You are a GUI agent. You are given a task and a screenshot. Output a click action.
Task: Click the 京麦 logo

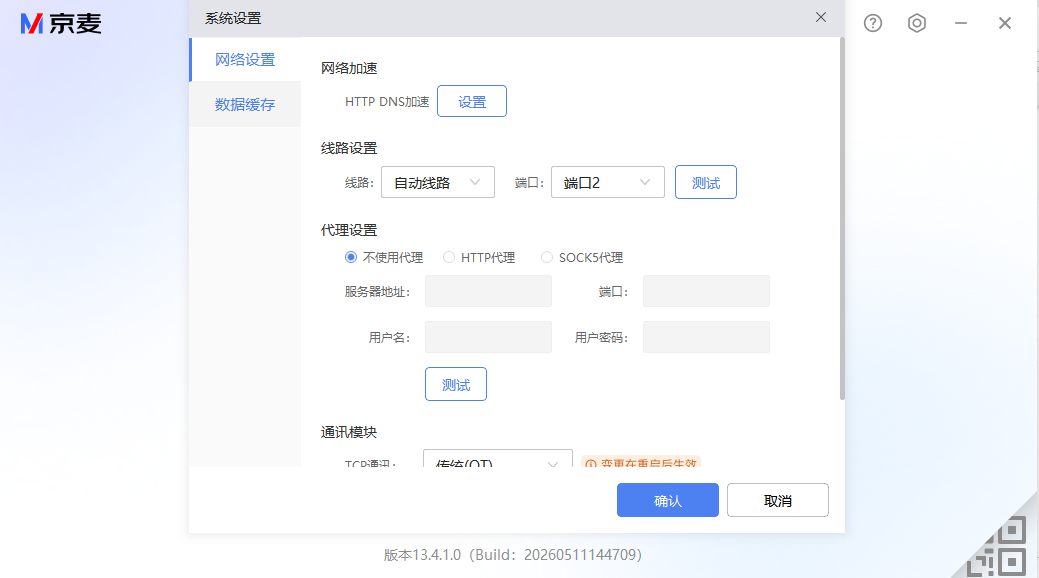[x=61, y=24]
